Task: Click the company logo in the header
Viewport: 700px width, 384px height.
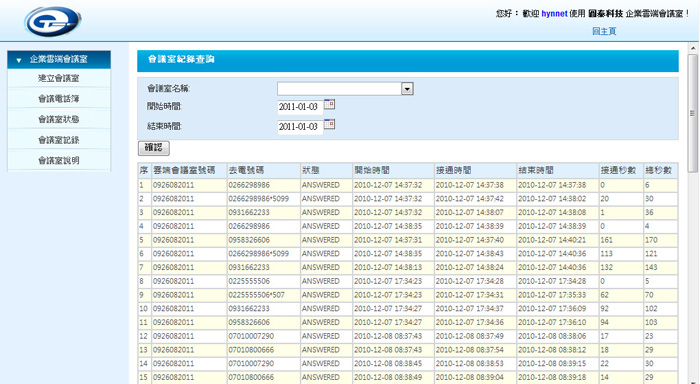Action: pyautogui.click(x=53, y=21)
